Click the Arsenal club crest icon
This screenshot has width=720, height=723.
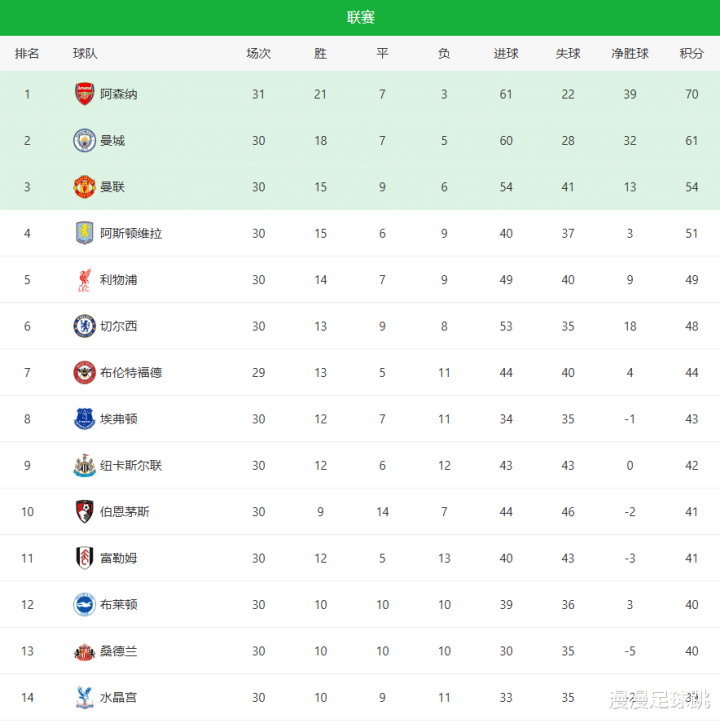click(x=84, y=95)
